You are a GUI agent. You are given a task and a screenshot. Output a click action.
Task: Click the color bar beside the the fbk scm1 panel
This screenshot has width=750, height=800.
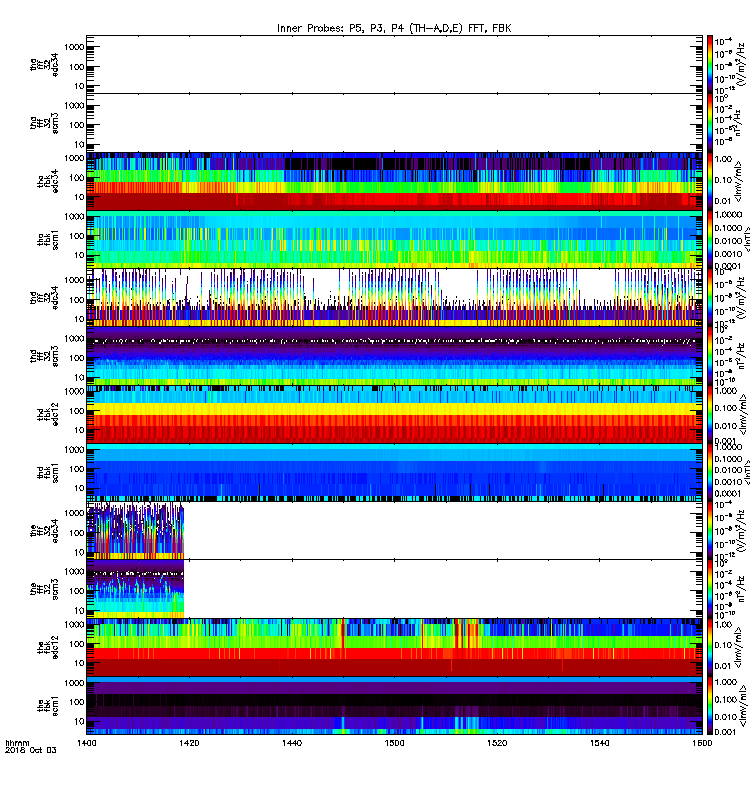tap(709, 706)
